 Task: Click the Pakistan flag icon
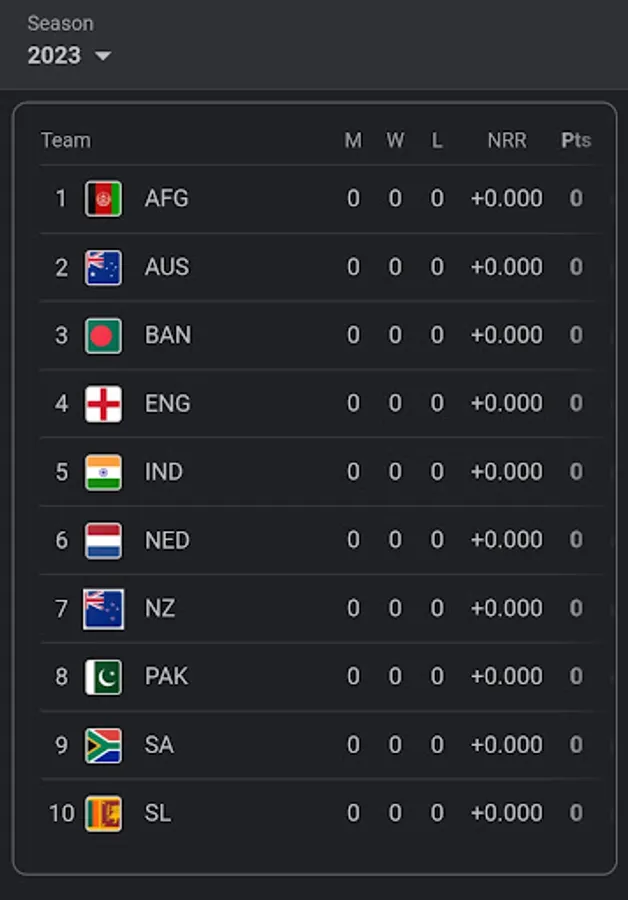[x=103, y=677]
